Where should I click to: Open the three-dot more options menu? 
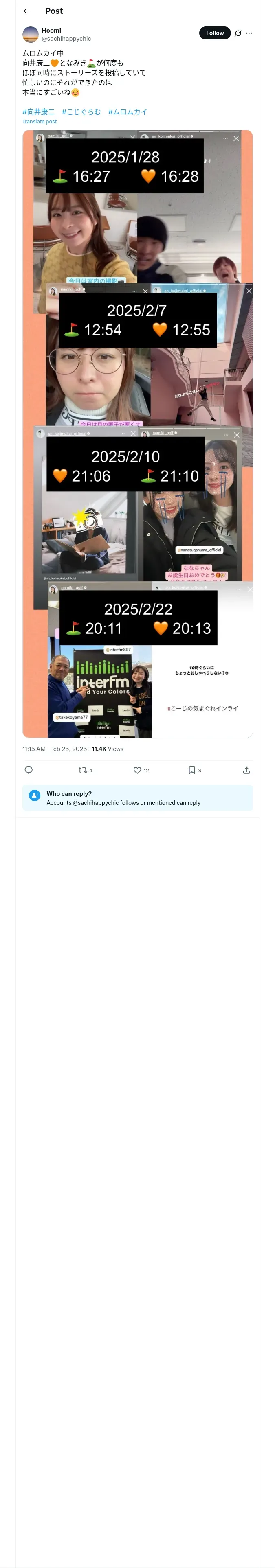[x=249, y=33]
